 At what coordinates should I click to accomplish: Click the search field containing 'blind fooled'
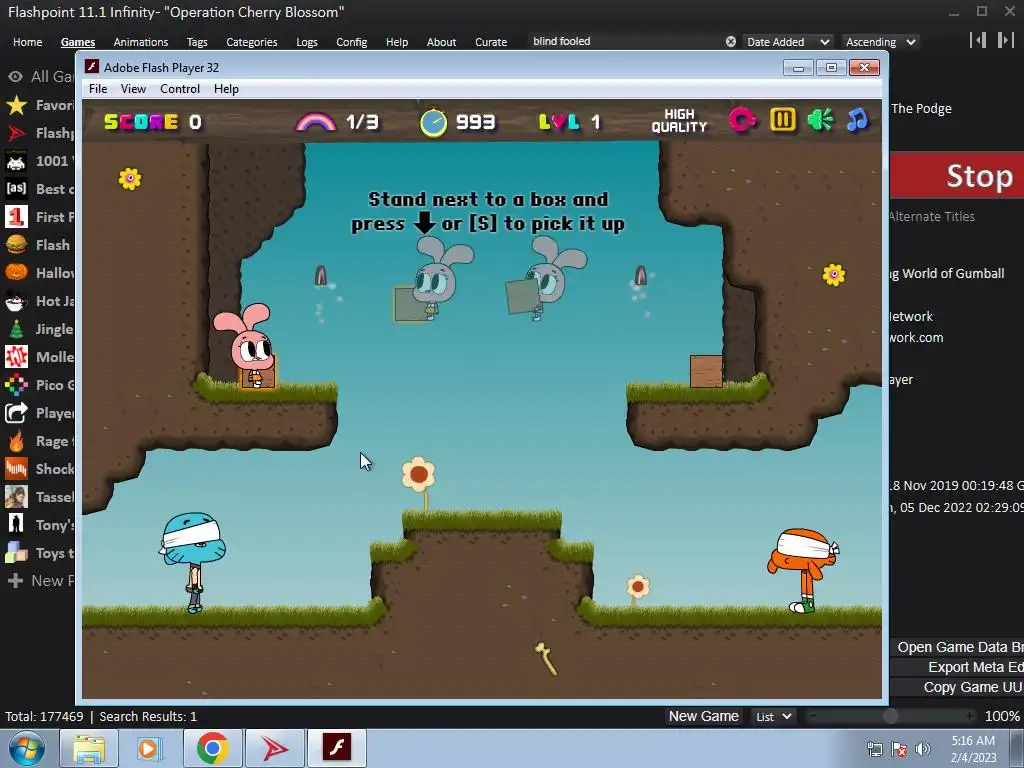tap(626, 41)
